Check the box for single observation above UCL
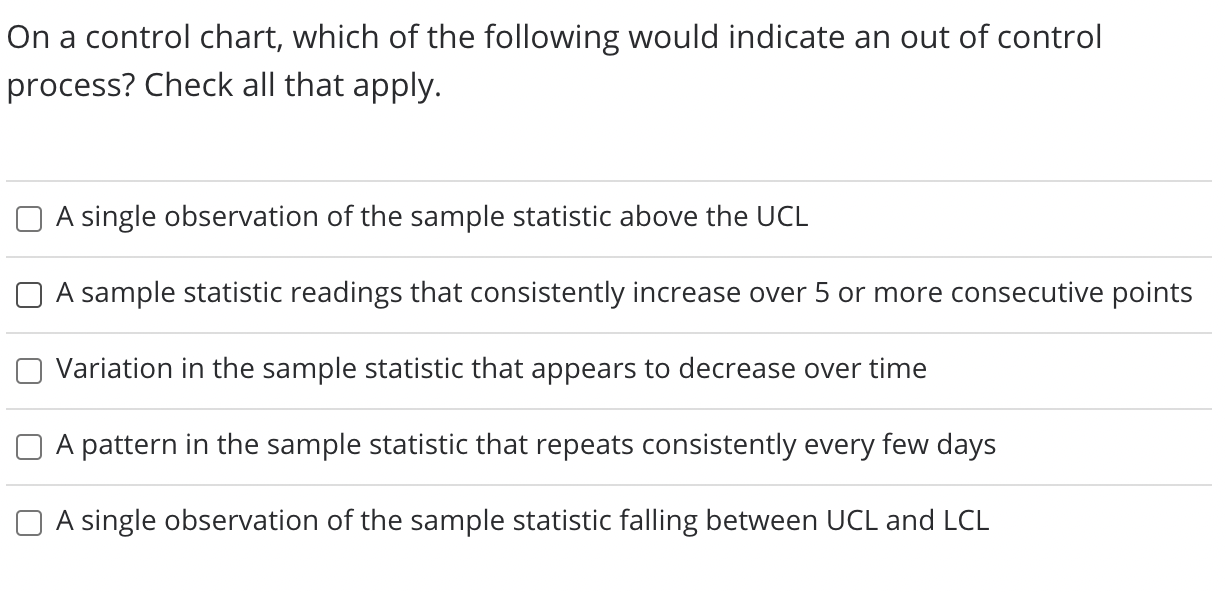Screen dimensions: 1226x592 tap(29, 219)
